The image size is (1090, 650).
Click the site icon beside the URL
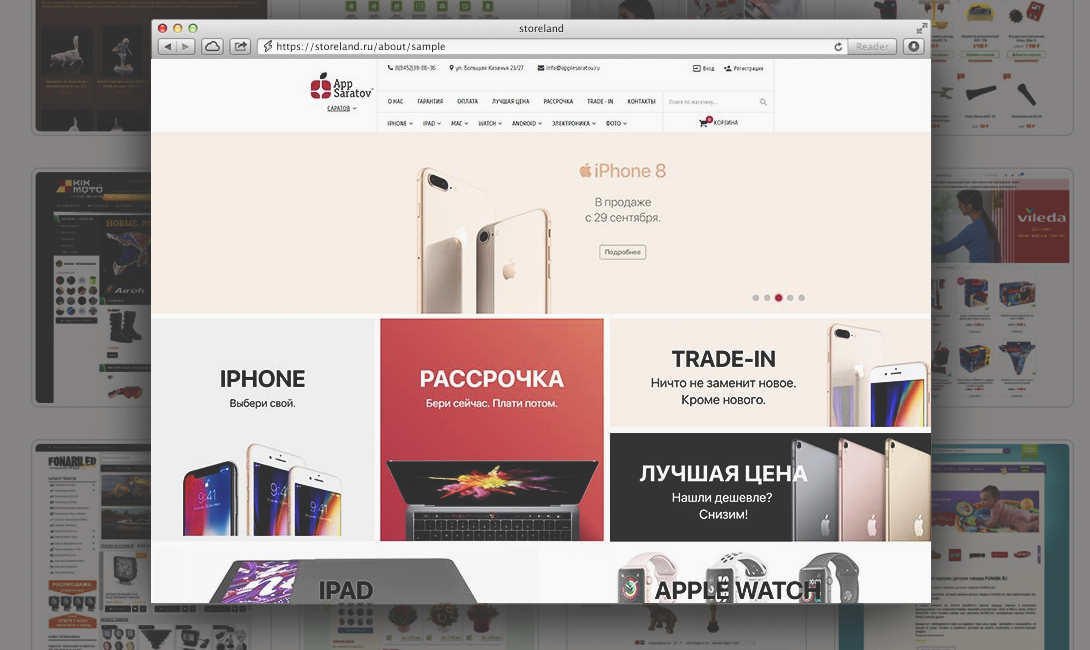[x=268, y=47]
